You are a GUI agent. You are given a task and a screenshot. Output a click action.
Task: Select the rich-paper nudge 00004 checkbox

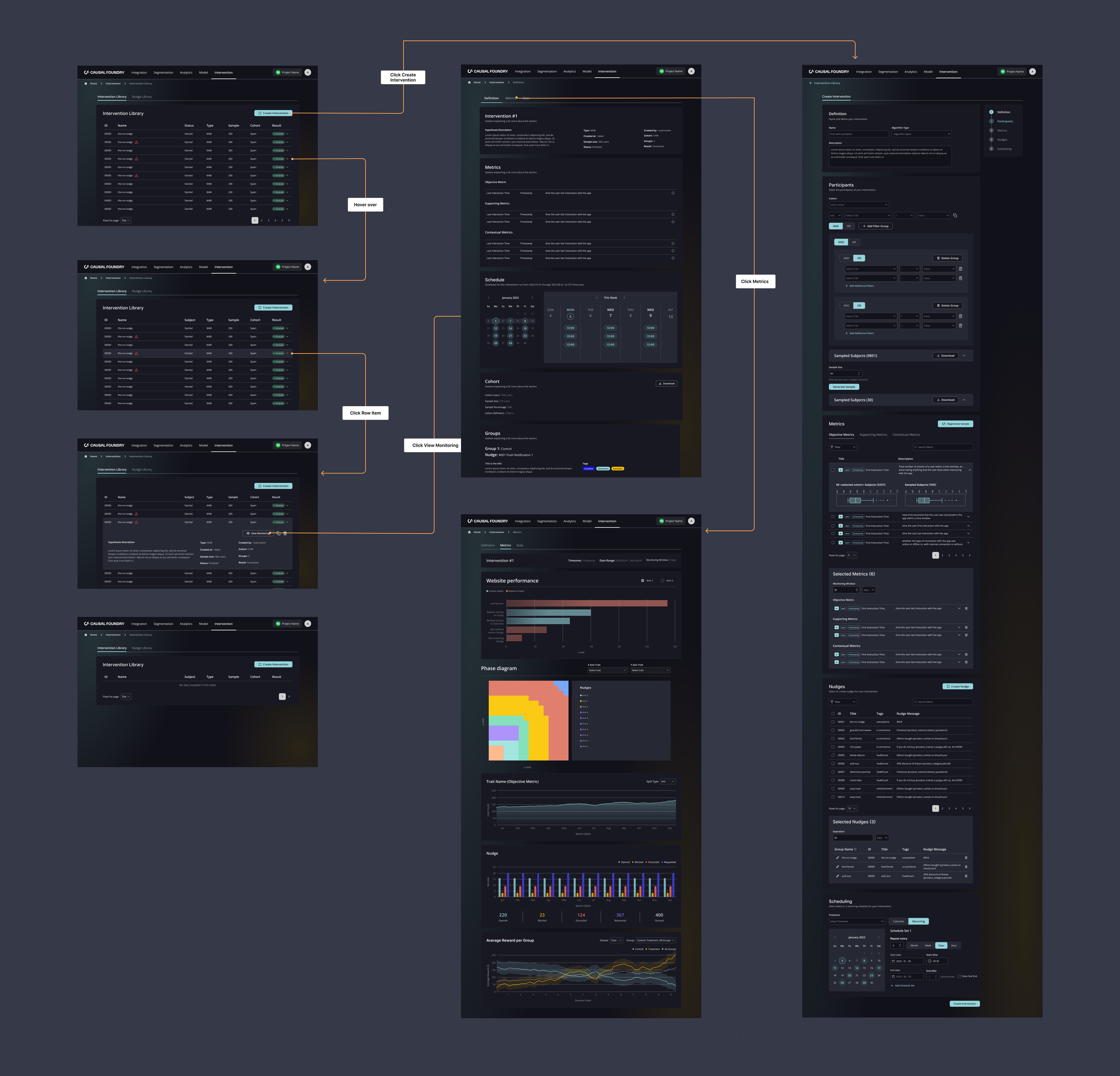point(832,747)
